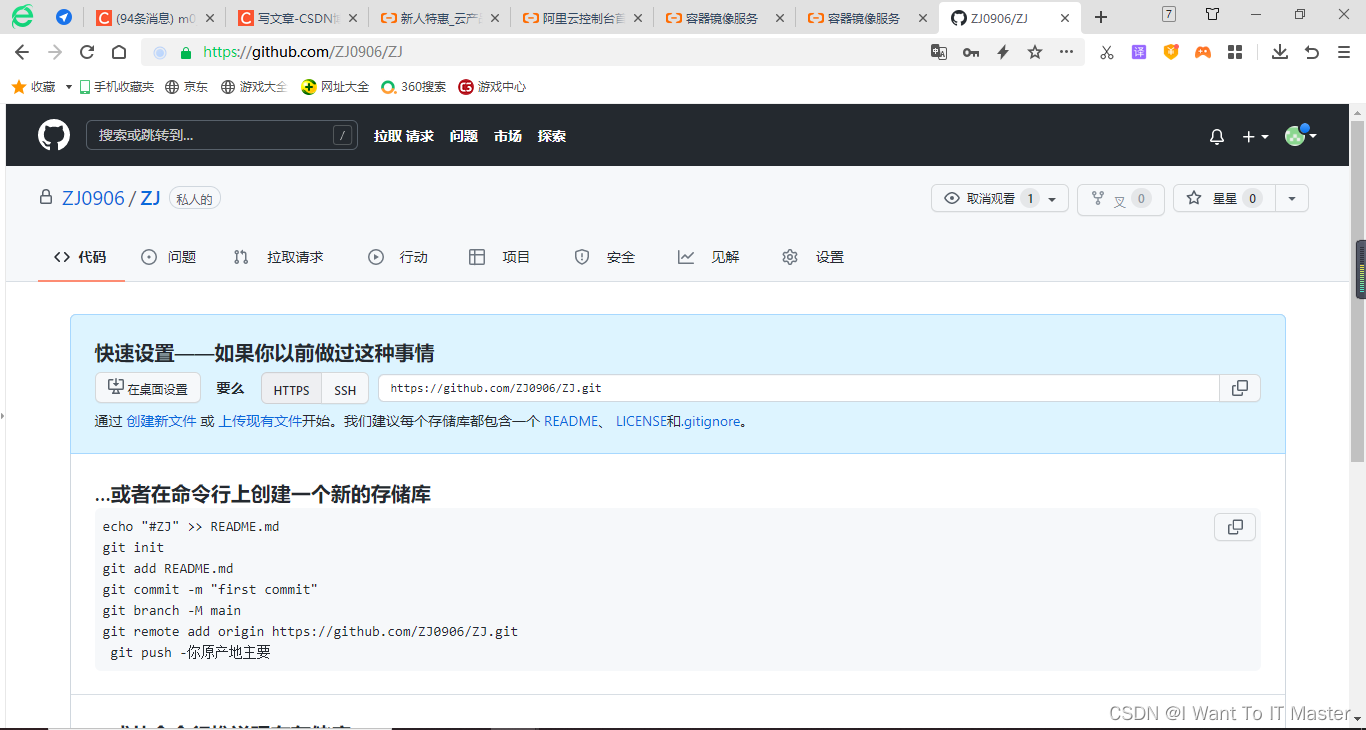The image size is (1366, 730).
Task: Open the 360搜索 bookmark
Action: pos(414,87)
